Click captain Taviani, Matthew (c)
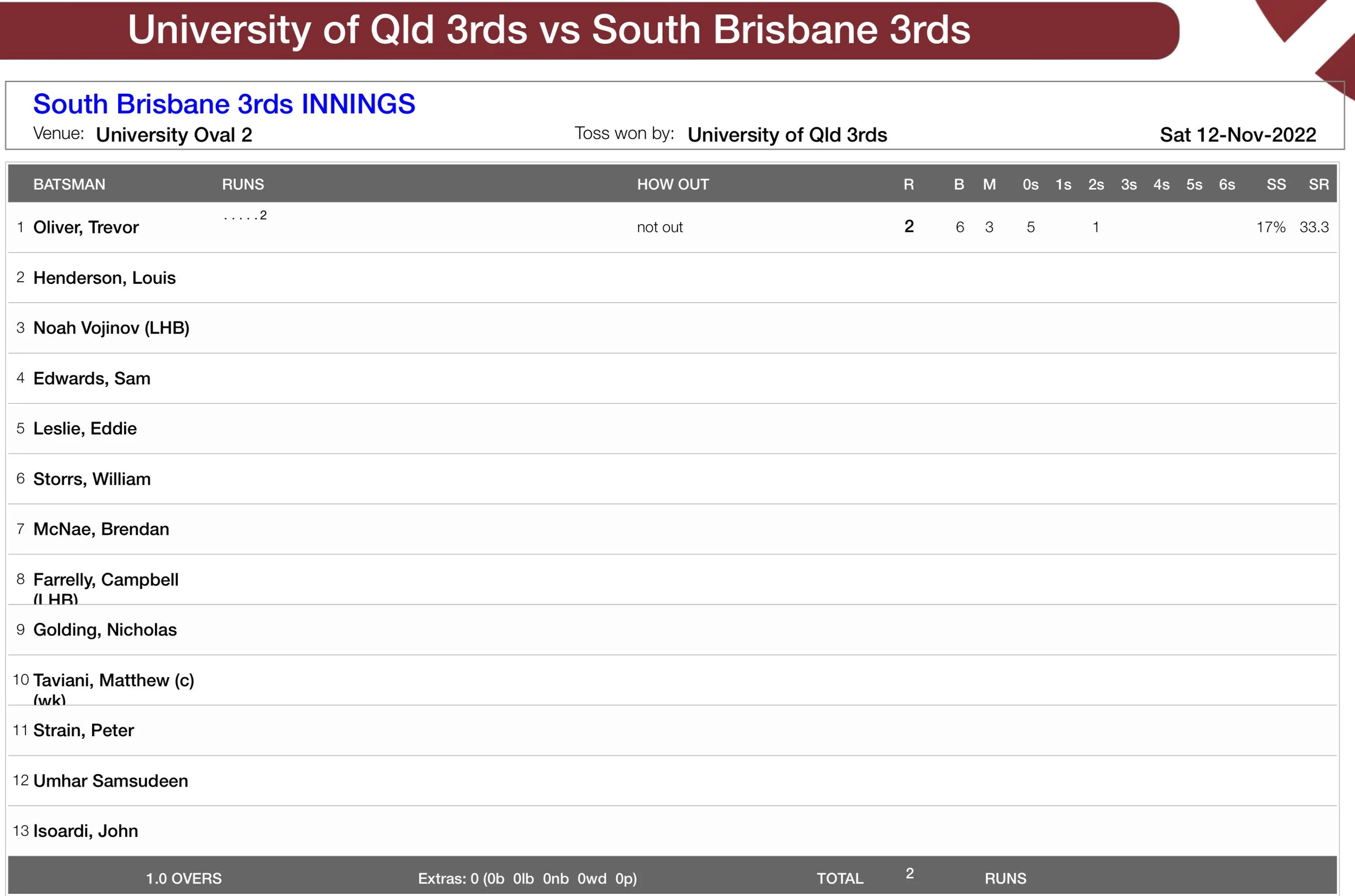Screen dimensions: 1355x896 pos(113,680)
